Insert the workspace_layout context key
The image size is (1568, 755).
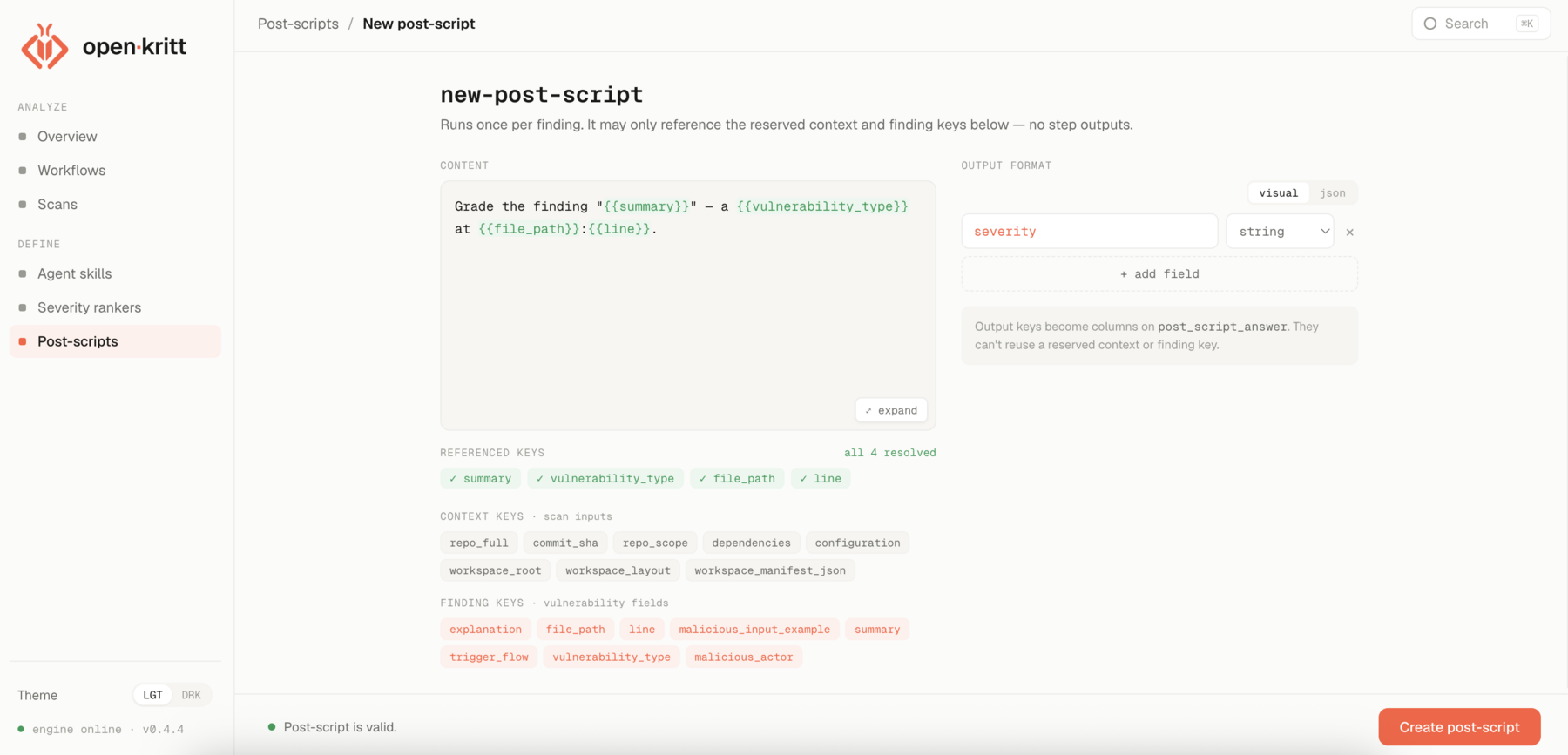pos(618,571)
